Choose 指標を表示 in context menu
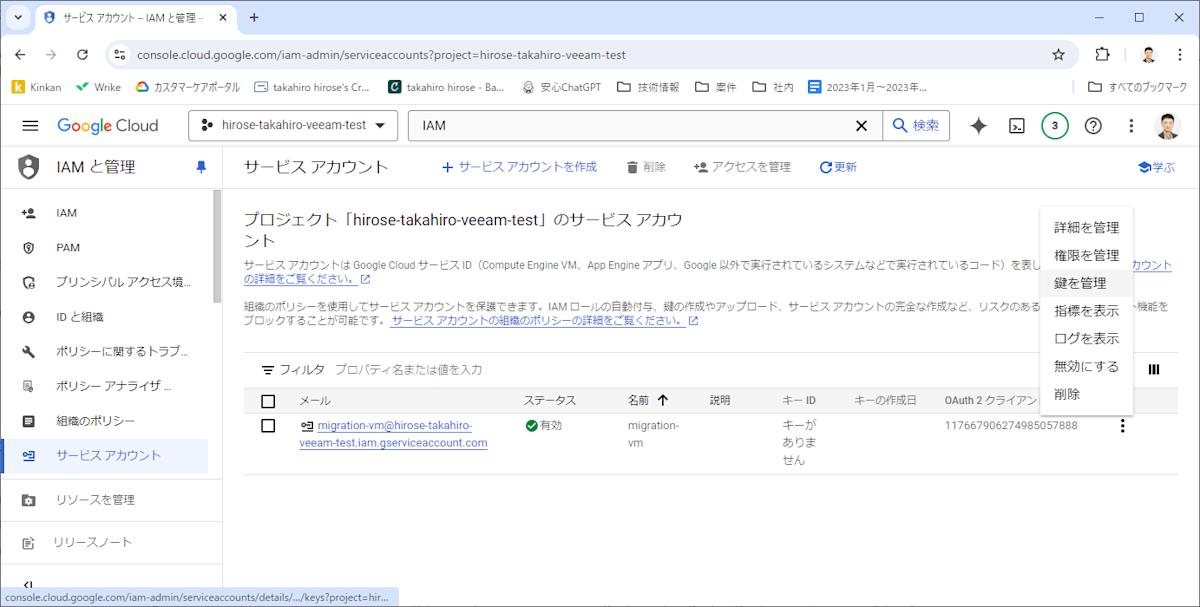The width and height of the screenshot is (1200, 607). [x=1086, y=311]
